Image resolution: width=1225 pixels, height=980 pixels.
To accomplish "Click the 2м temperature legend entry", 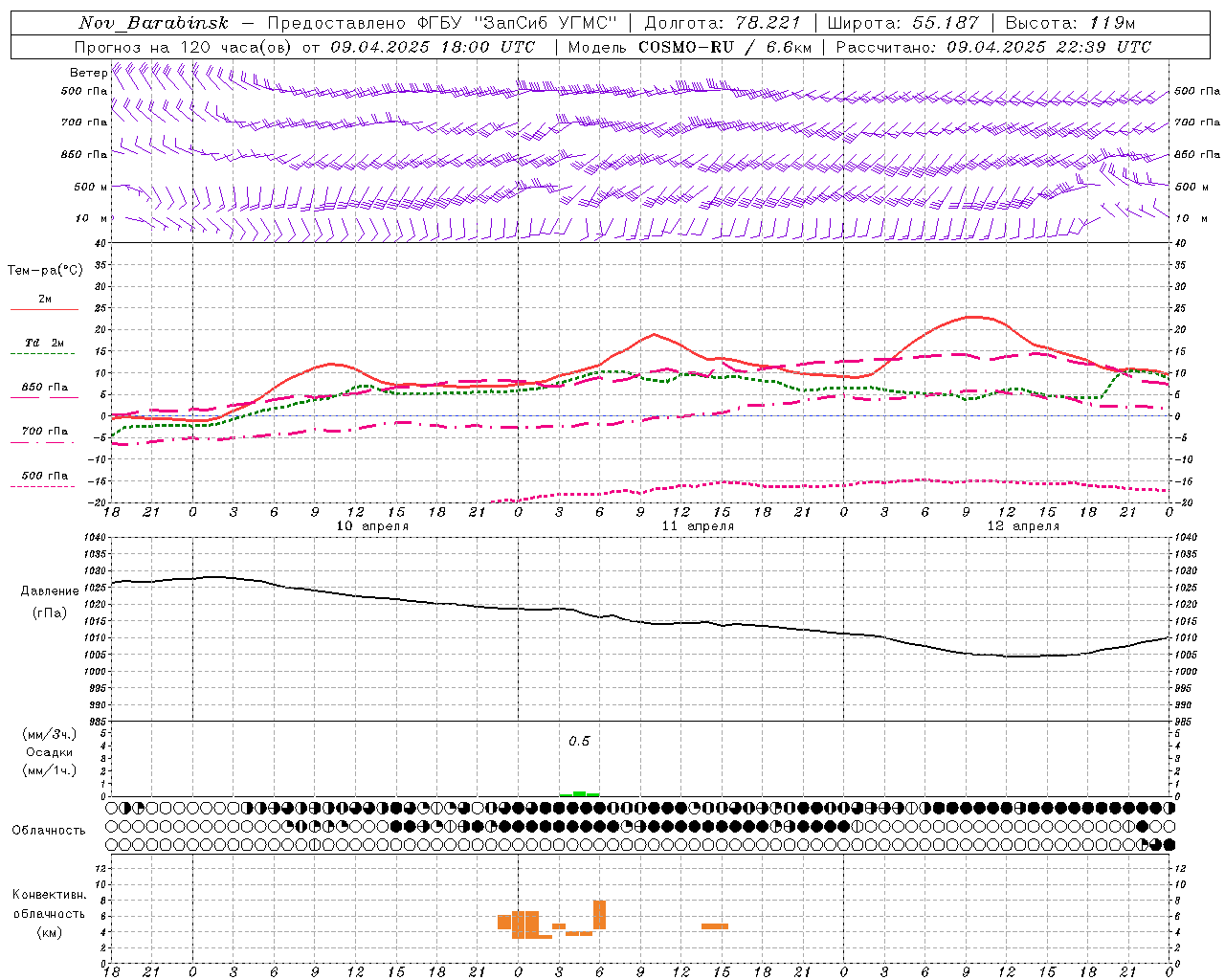I will point(45,299).
